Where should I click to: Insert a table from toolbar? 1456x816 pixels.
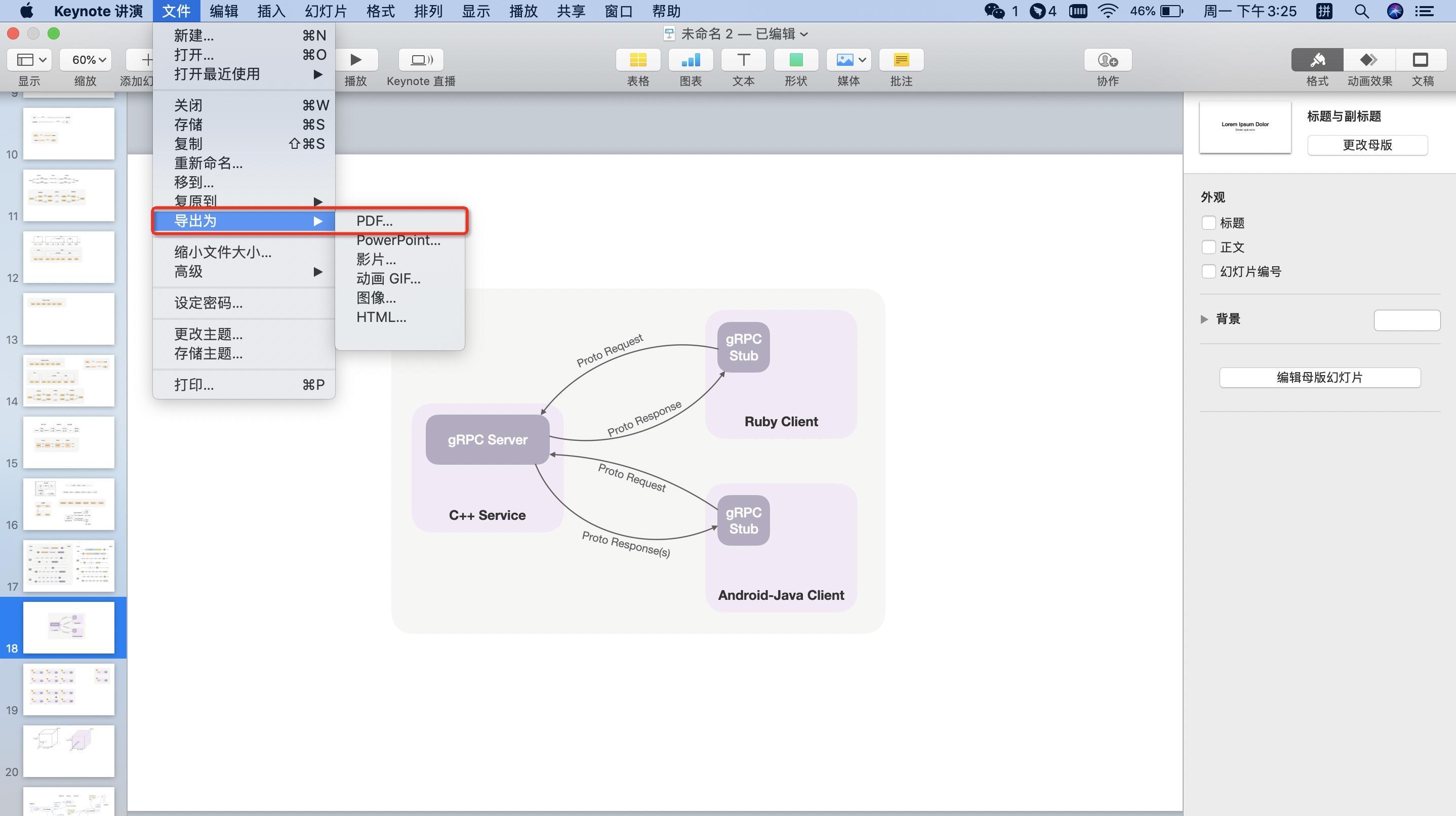638,60
